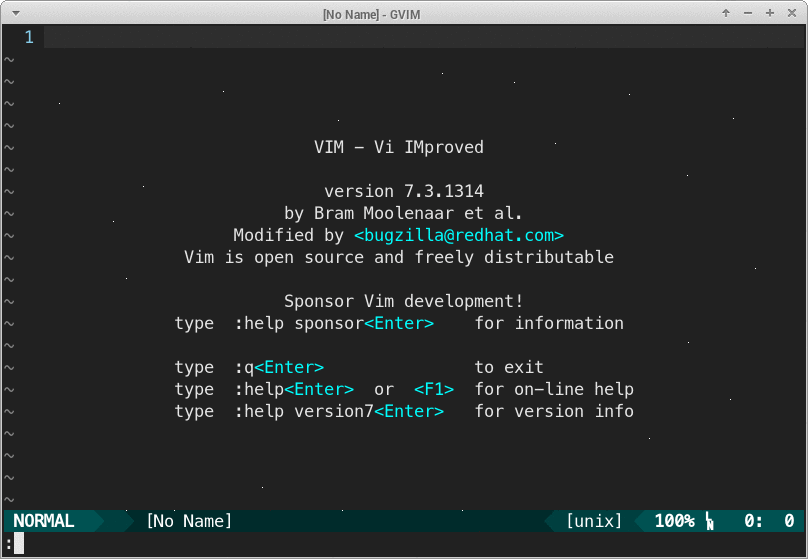This screenshot has height=559, width=808.
Task: Click the [unix] file format indicator
Action: [x=594, y=521]
